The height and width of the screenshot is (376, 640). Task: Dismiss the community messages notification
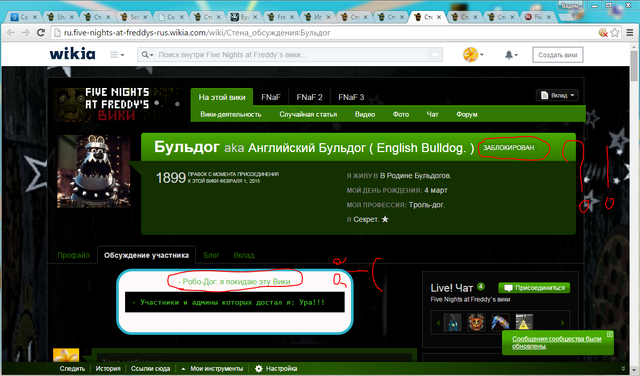(x=609, y=334)
